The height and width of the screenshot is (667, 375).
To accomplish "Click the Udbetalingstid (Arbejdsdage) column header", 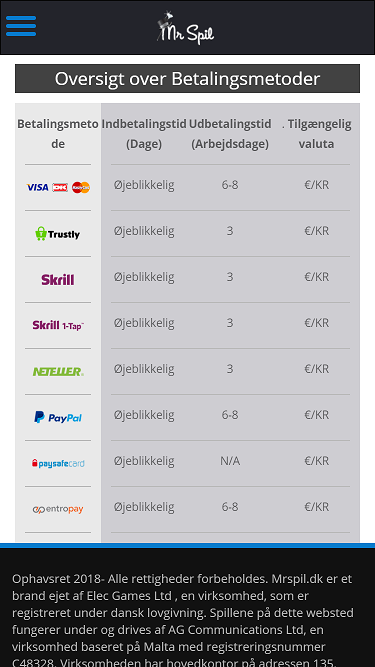I will (x=230, y=134).
